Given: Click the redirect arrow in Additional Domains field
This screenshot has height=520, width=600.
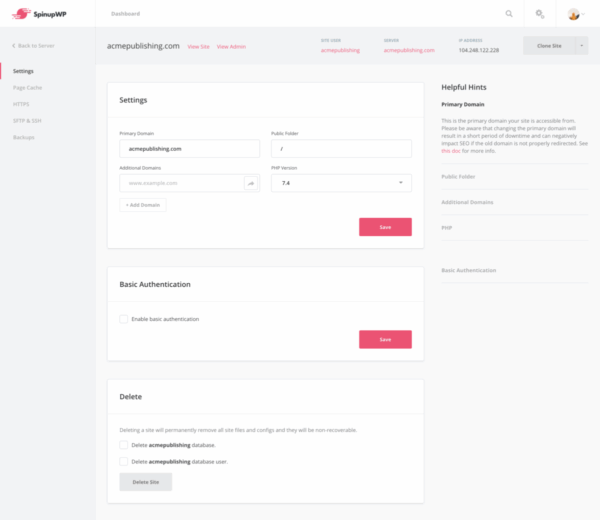Looking at the screenshot, I should (251, 183).
